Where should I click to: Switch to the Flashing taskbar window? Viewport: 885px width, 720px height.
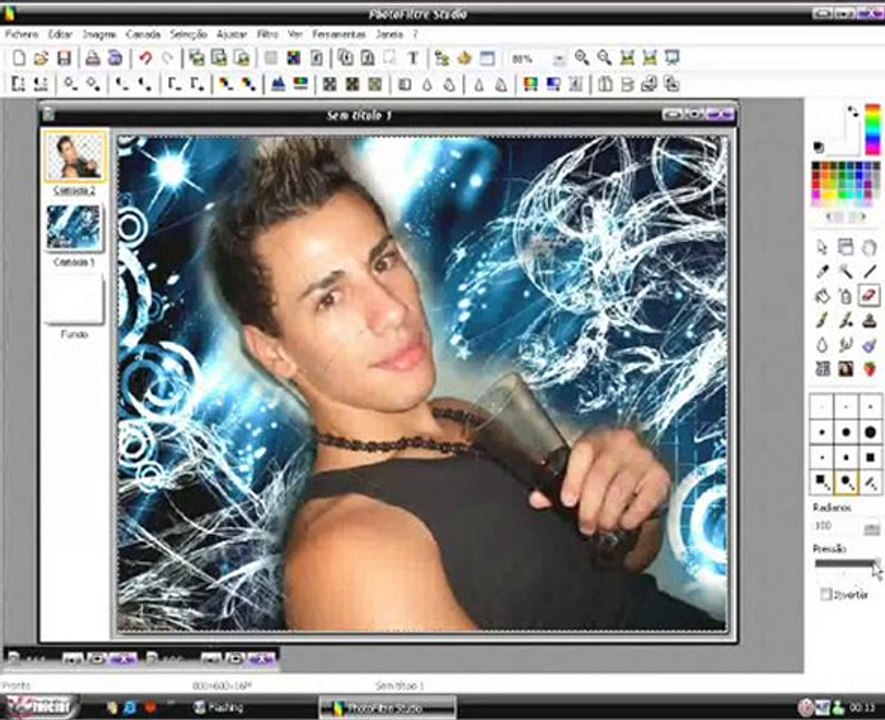[218, 707]
